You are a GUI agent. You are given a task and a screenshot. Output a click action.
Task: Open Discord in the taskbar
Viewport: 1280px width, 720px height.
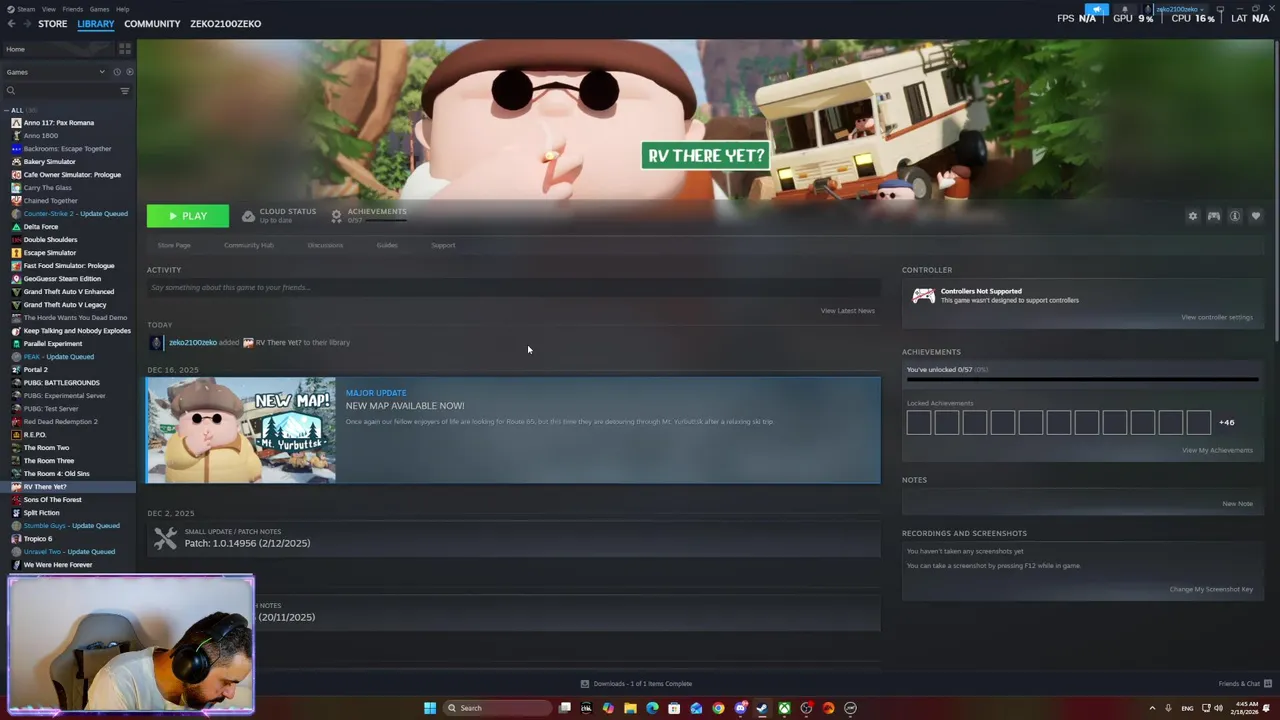tap(740, 708)
